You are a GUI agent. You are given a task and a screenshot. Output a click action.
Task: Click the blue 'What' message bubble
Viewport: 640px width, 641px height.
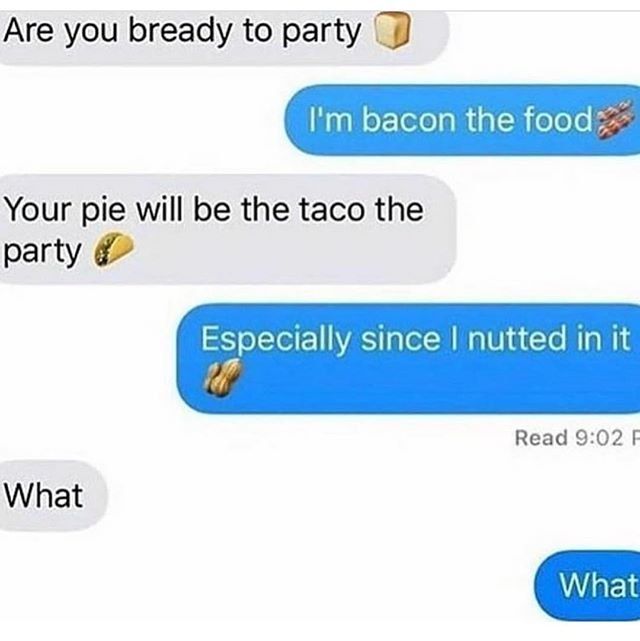point(587,585)
